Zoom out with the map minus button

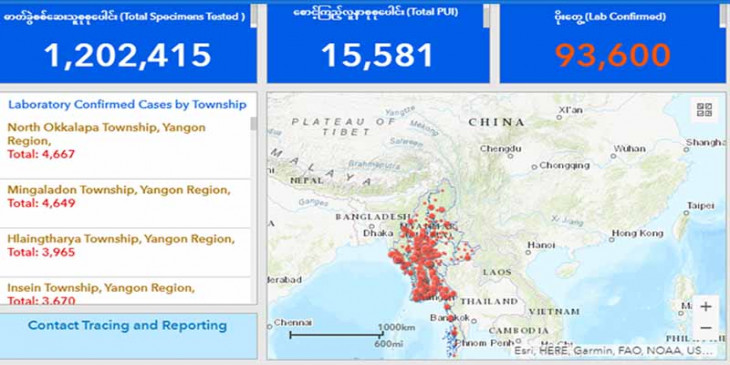point(706,328)
